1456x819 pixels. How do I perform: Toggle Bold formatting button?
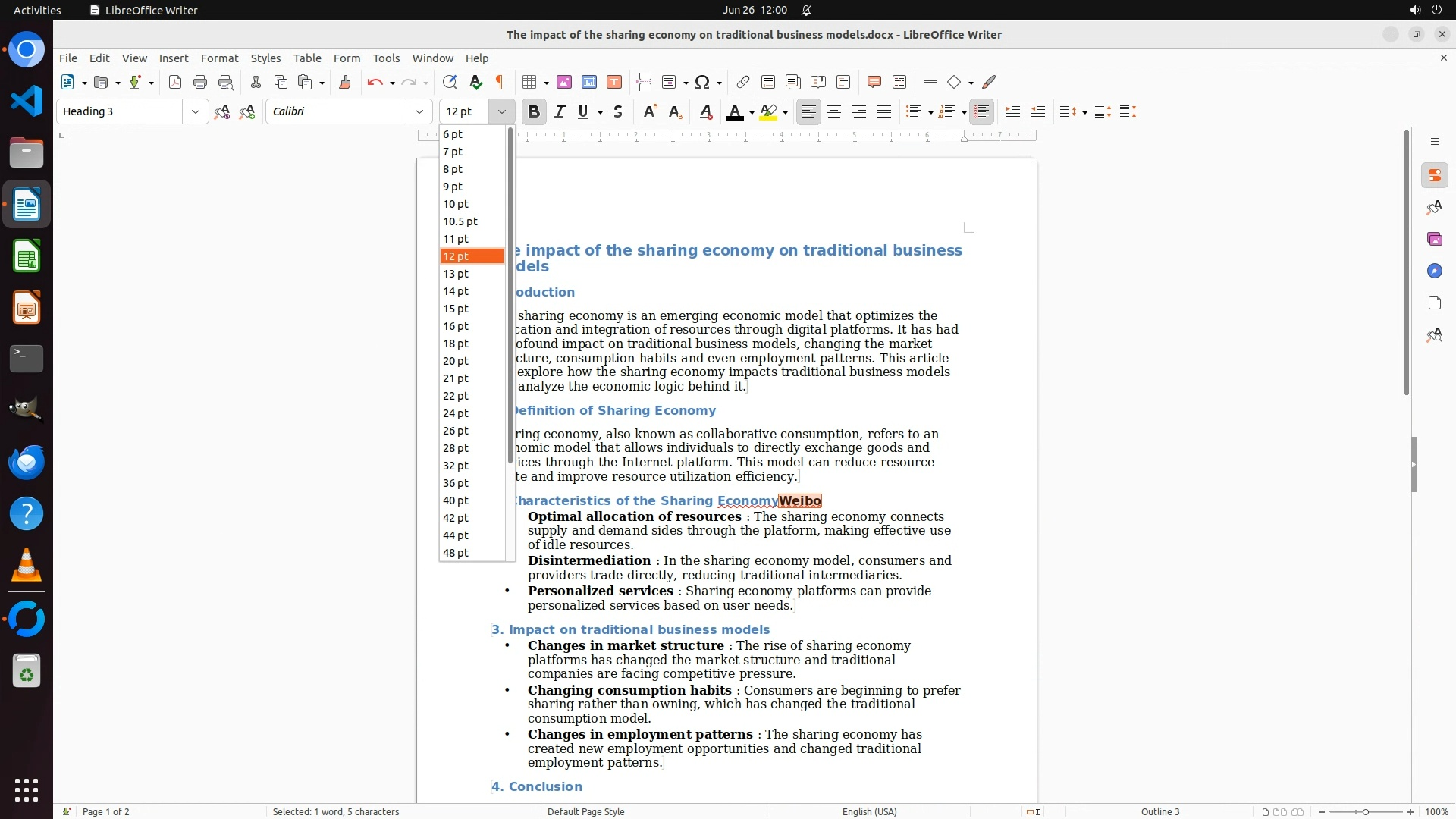534,111
